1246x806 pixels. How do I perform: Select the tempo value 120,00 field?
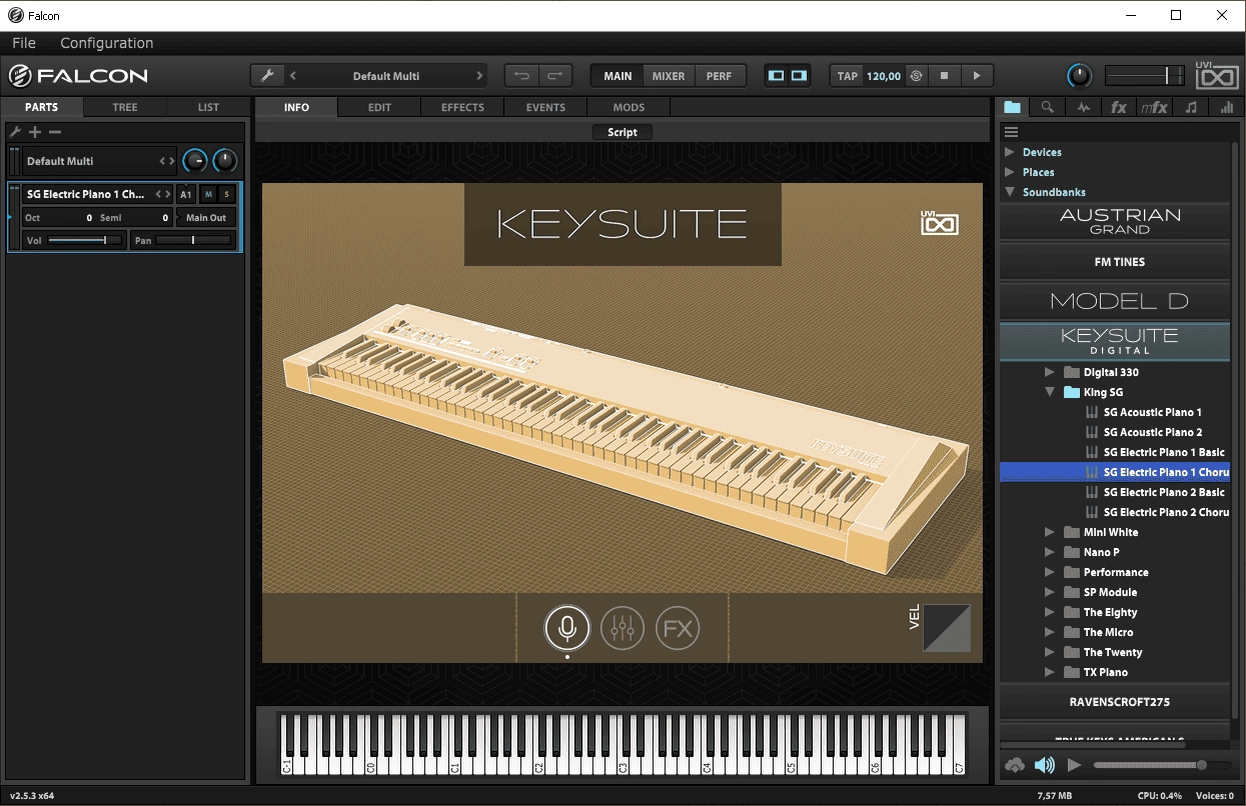click(x=883, y=76)
